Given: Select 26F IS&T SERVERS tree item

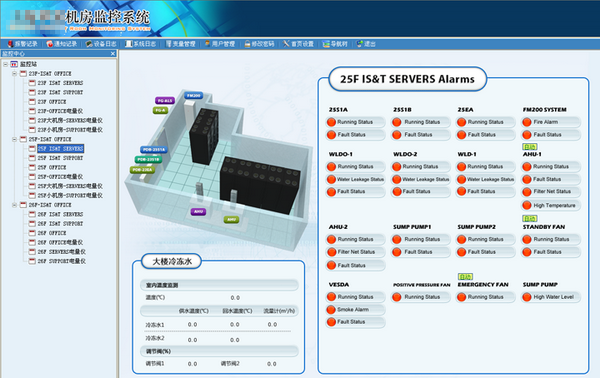Looking at the screenshot, I should point(60,214).
